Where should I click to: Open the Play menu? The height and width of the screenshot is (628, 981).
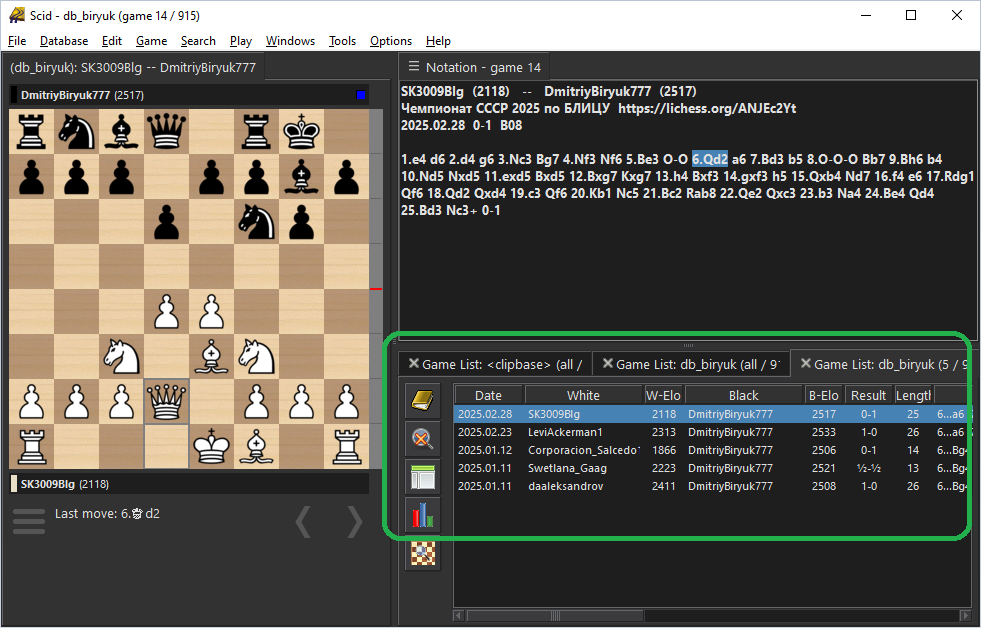point(241,41)
